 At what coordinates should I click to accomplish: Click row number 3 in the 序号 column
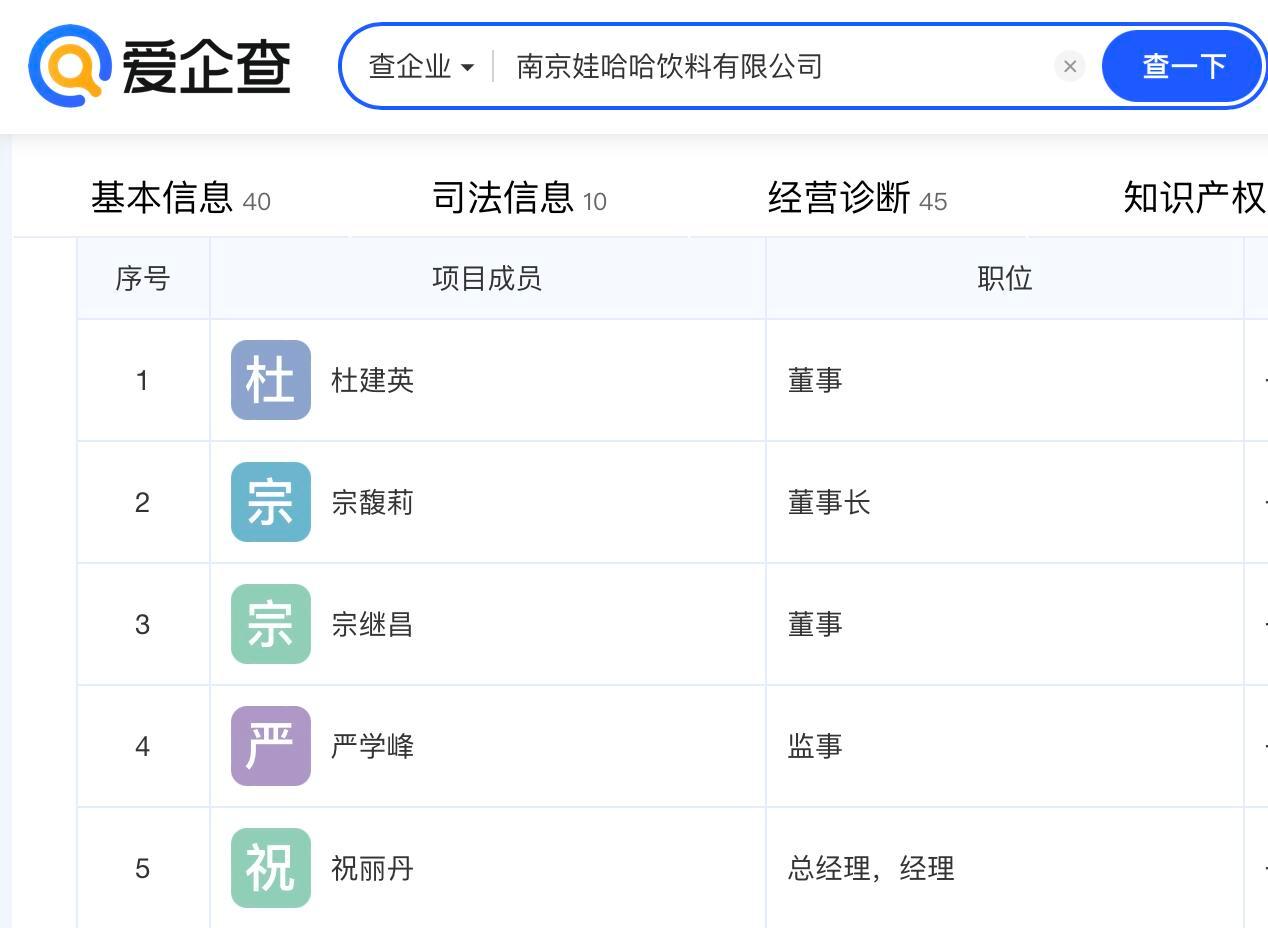pyautogui.click(x=142, y=624)
